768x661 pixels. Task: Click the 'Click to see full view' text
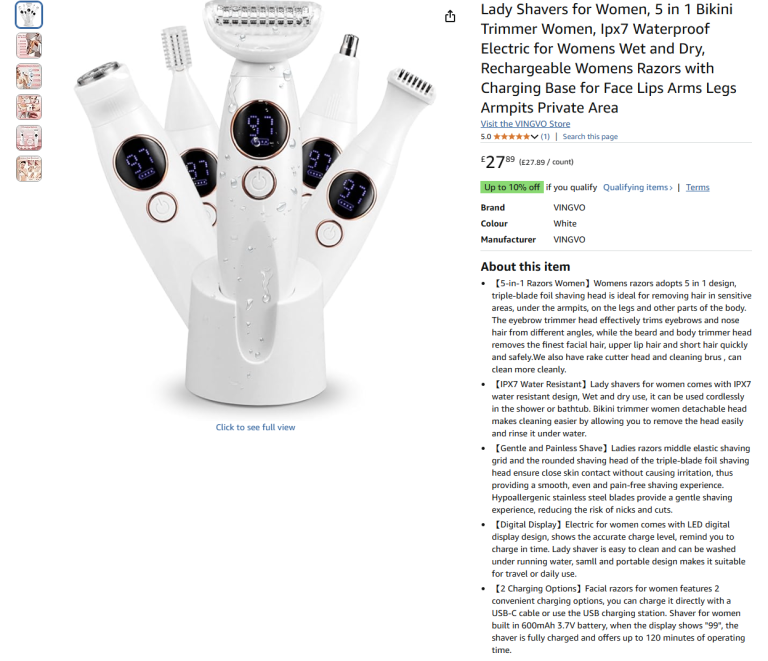pos(255,427)
